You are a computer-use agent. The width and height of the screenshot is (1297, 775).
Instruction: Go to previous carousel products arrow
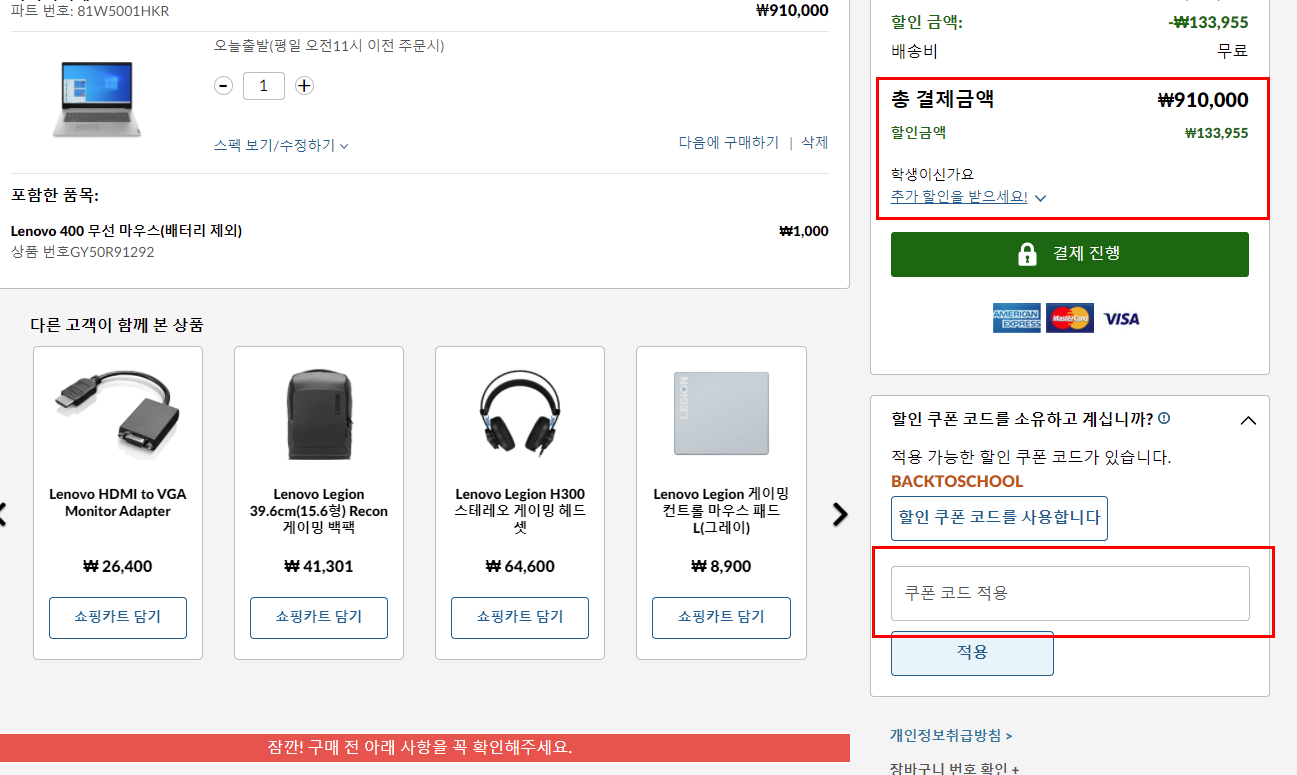click(3, 514)
